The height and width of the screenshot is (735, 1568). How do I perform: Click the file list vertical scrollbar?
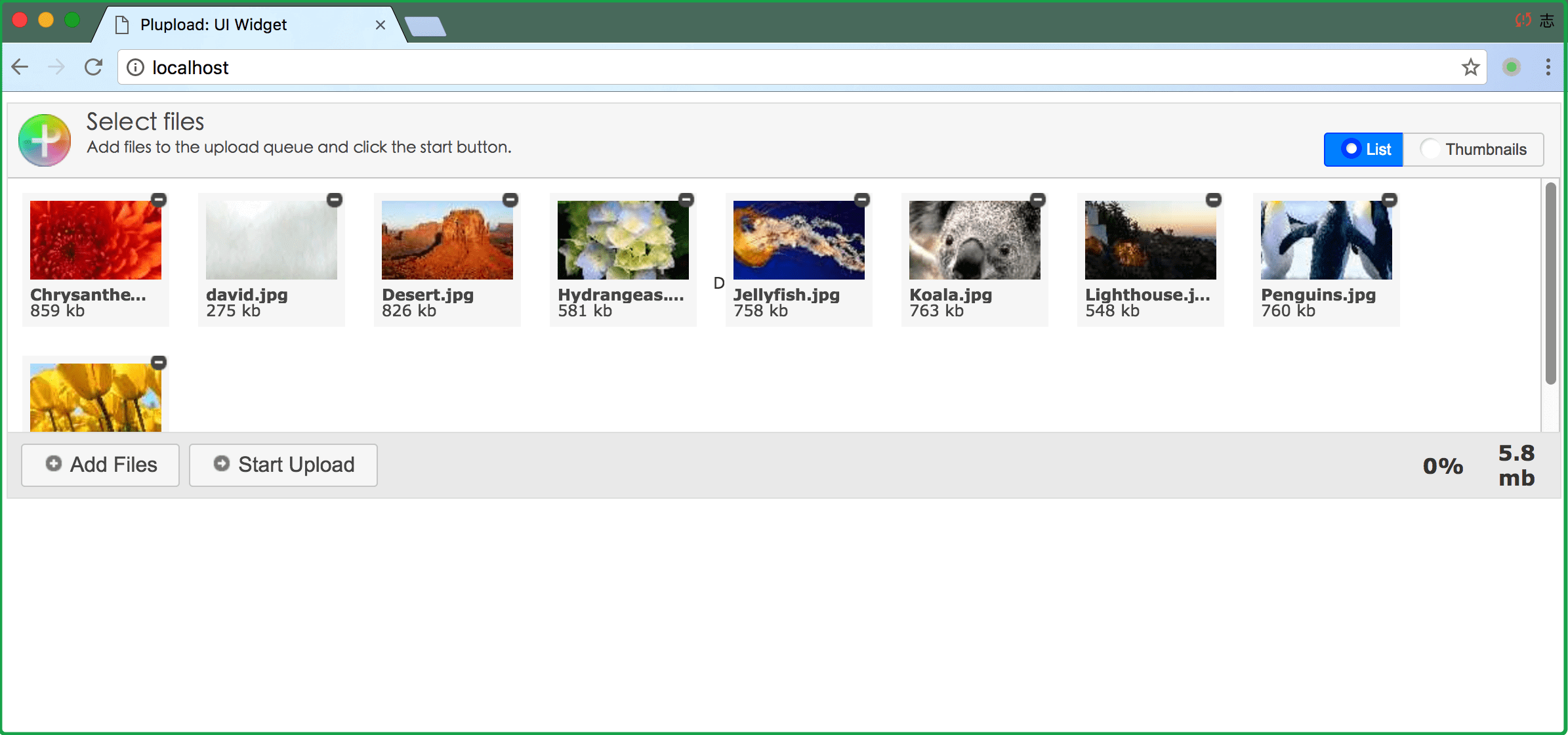point(1550,282)
